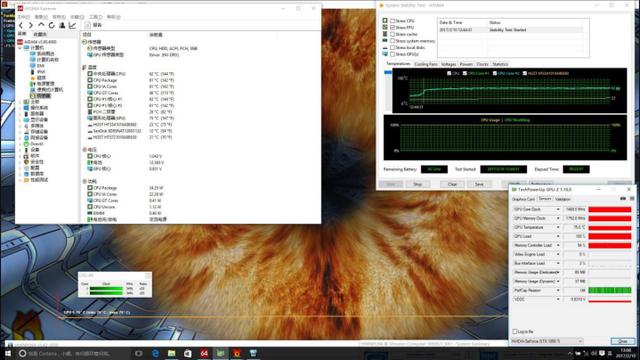The height and width of the screenshot is (360, 640).
Task: Switch to Voltages tab
Action: (x=448, y=64)
